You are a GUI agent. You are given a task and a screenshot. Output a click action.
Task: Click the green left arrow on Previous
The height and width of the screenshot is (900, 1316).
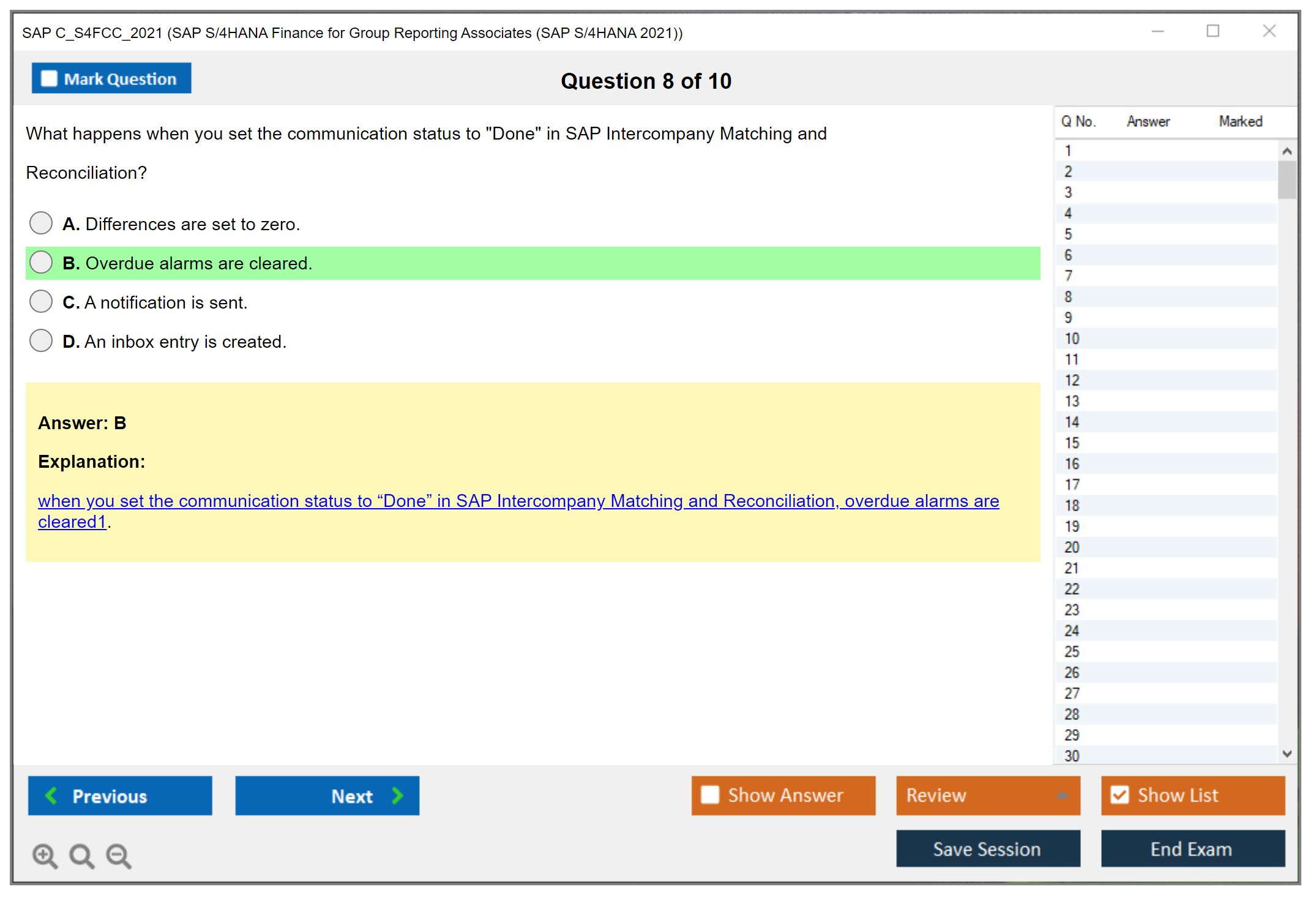click(x=51, y=795)
